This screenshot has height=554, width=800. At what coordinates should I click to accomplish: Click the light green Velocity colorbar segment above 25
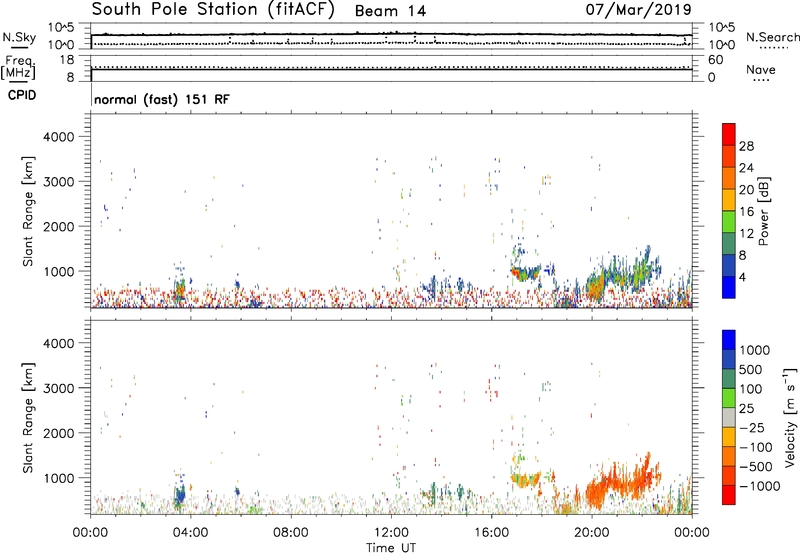pyautogui.click(x=729, y=398)
